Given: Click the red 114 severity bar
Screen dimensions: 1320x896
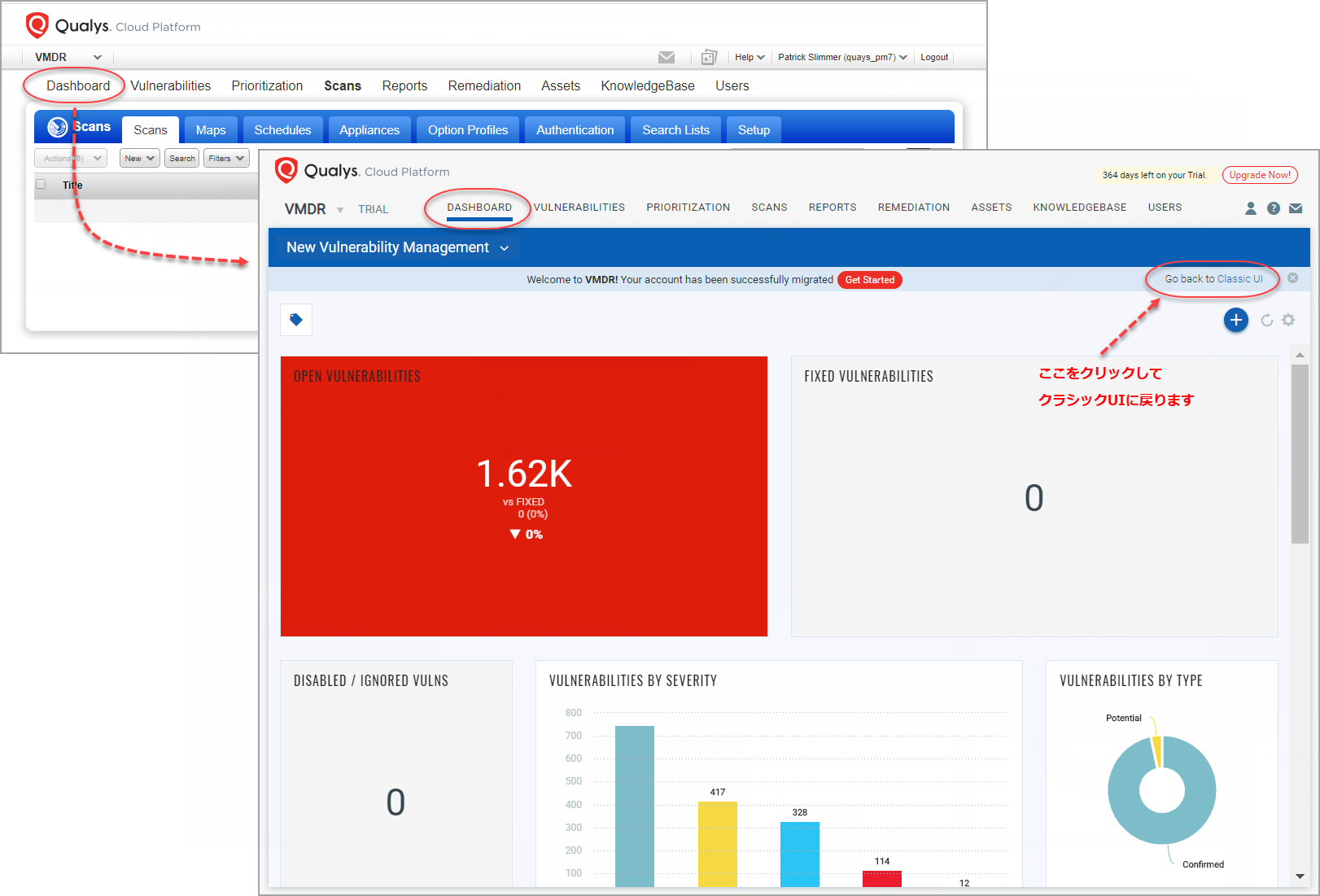Looking at the screenshot, I should 882,878.
